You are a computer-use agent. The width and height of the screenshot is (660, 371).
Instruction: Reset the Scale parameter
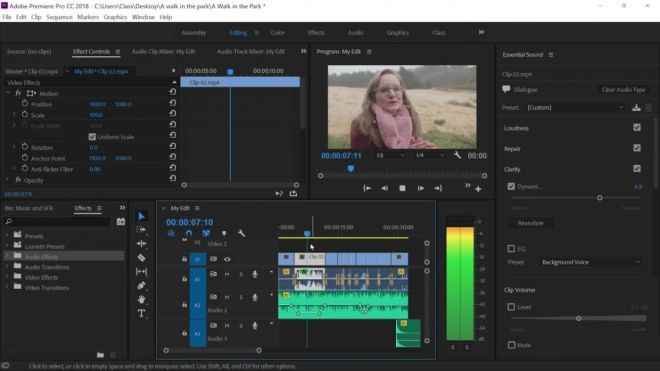173,114
